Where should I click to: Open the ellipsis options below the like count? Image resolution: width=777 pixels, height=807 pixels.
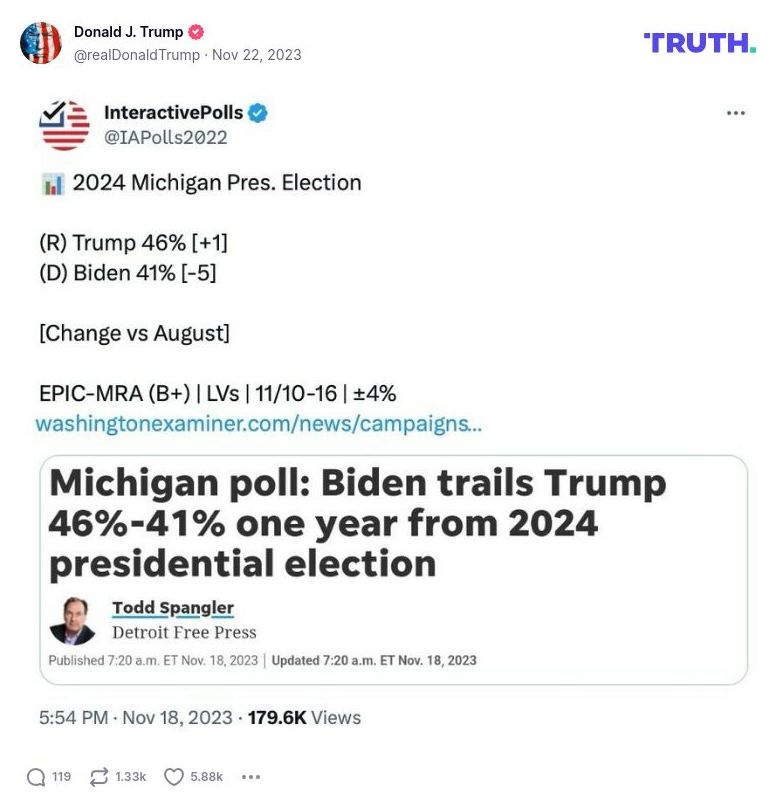tap(251, 777)
